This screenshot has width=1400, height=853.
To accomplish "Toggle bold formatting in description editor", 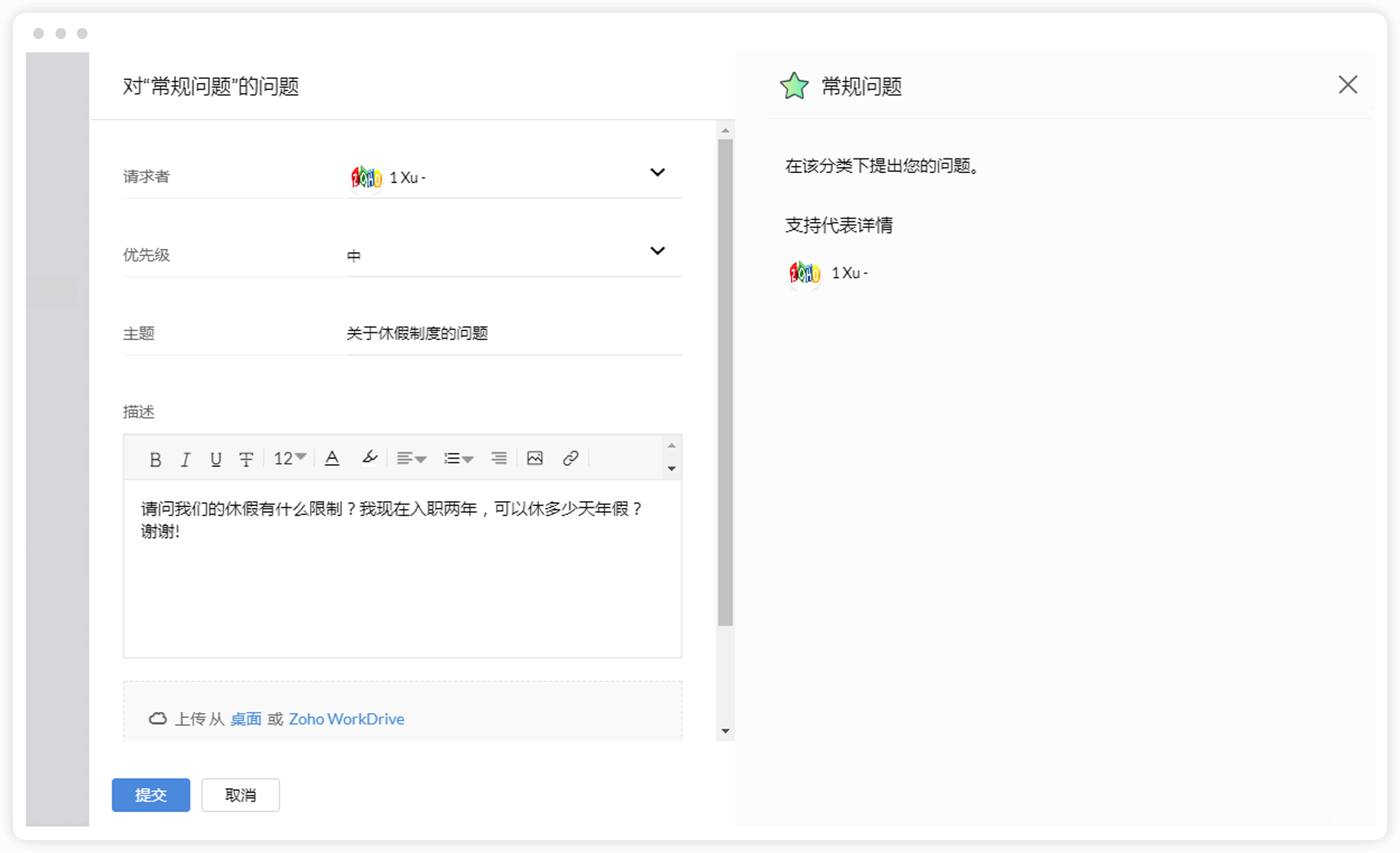I will 155,459.
